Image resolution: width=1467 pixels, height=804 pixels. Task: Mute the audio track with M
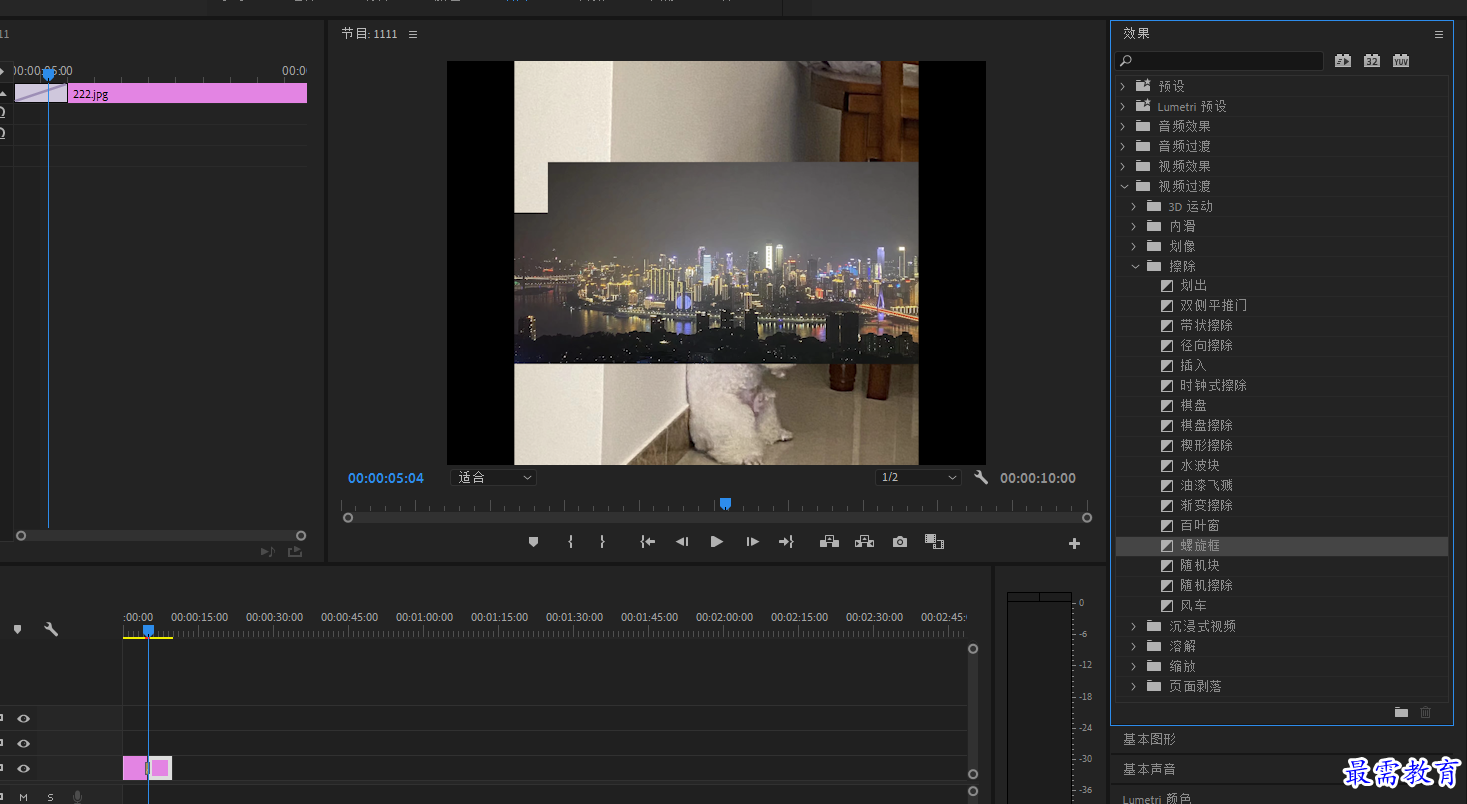[23, 797]
